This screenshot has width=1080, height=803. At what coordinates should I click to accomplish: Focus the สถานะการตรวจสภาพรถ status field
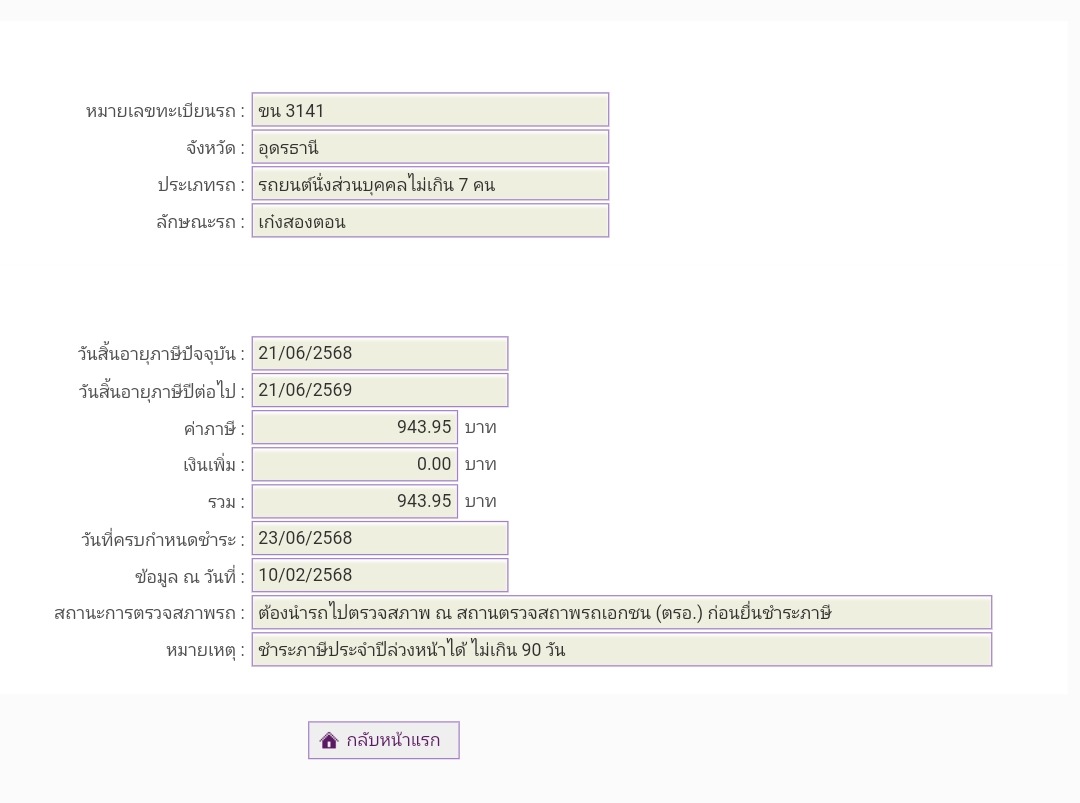[x=621, y=613]
